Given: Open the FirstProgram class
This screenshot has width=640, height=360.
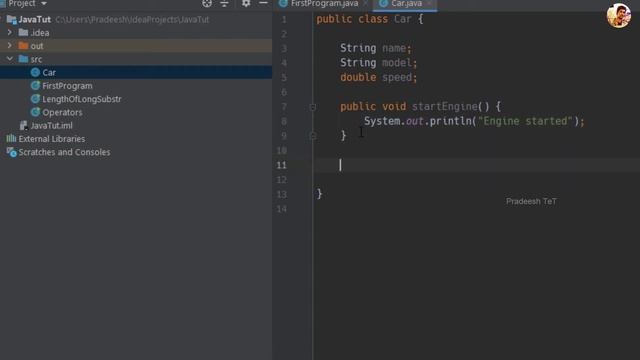Looking at the screenshot, I should click(x=67, y=86).
